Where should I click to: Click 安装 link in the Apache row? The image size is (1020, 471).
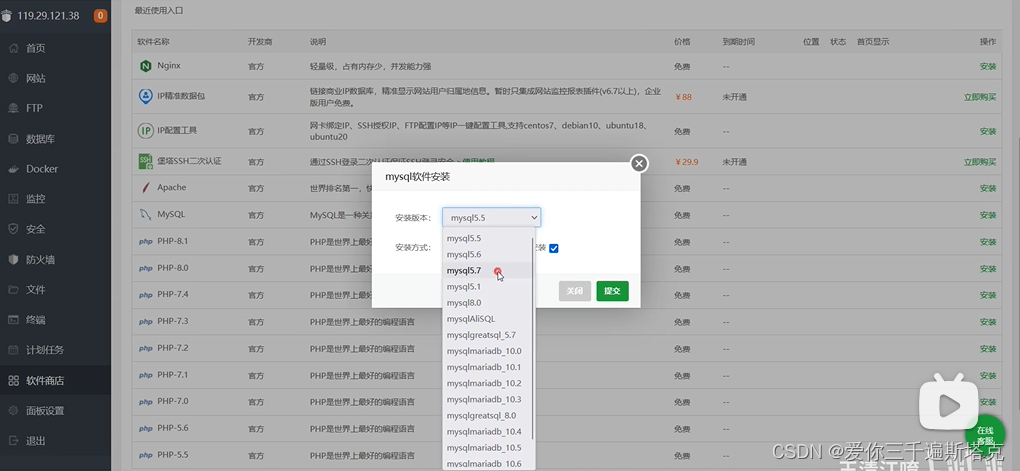[x=987, y=189]
